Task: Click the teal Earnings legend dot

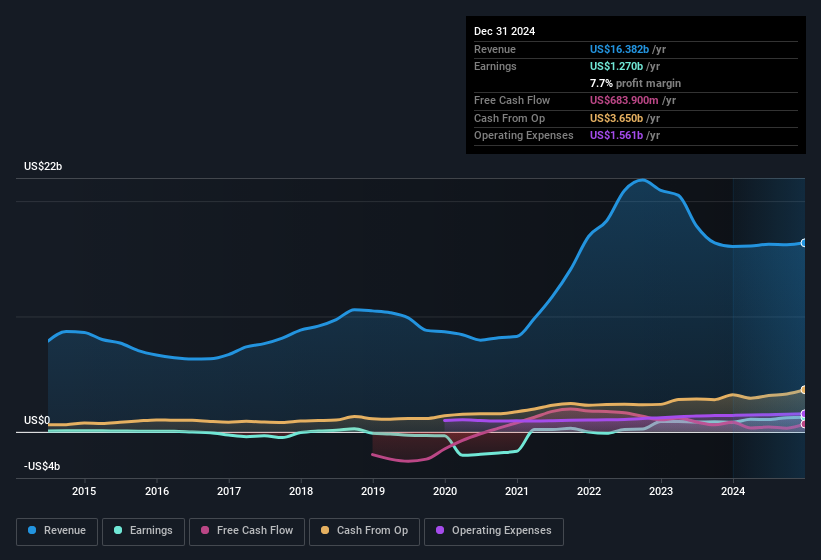Action: (118, 530)
